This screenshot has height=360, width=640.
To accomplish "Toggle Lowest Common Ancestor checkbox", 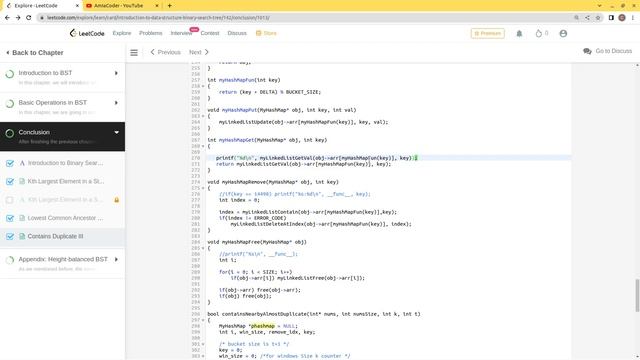I will (10, 218).
